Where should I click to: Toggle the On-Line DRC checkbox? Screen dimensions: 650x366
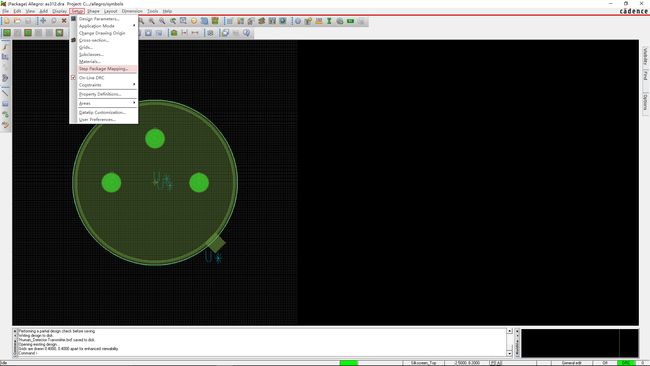[73, 78]
